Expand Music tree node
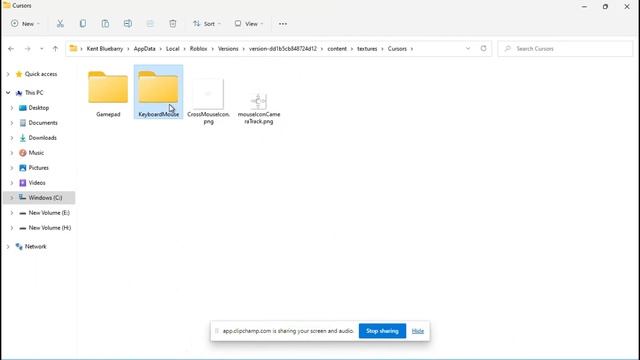Viewport: 640px width, 360px height. 12,153
